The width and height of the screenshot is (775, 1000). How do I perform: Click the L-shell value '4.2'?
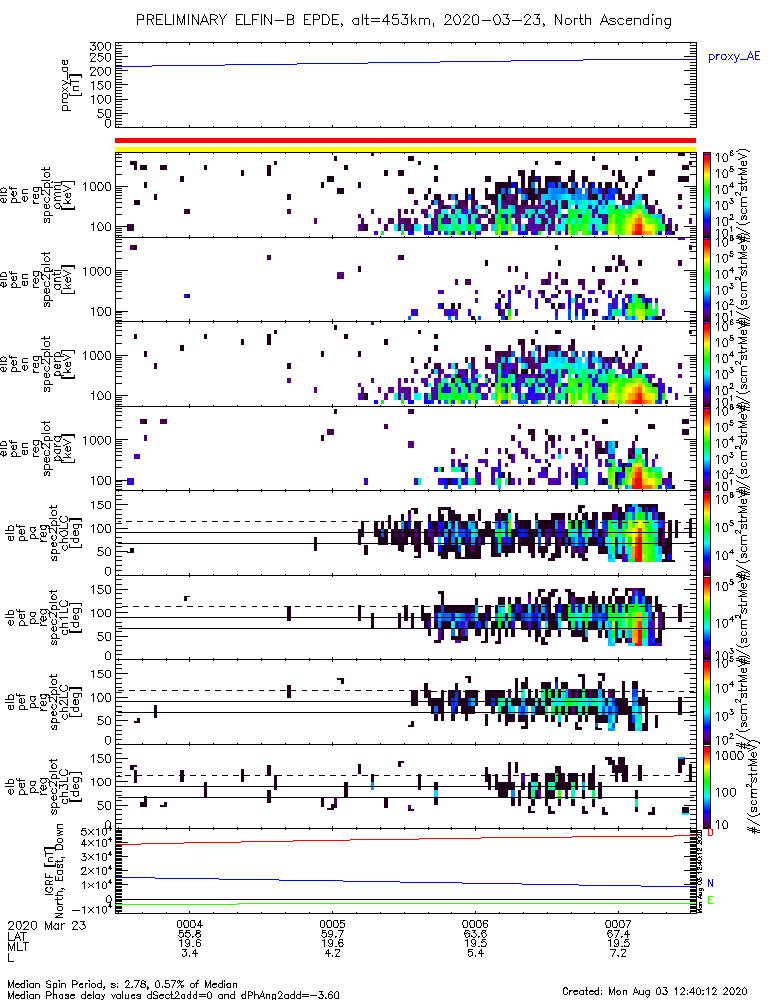[332, 953]
